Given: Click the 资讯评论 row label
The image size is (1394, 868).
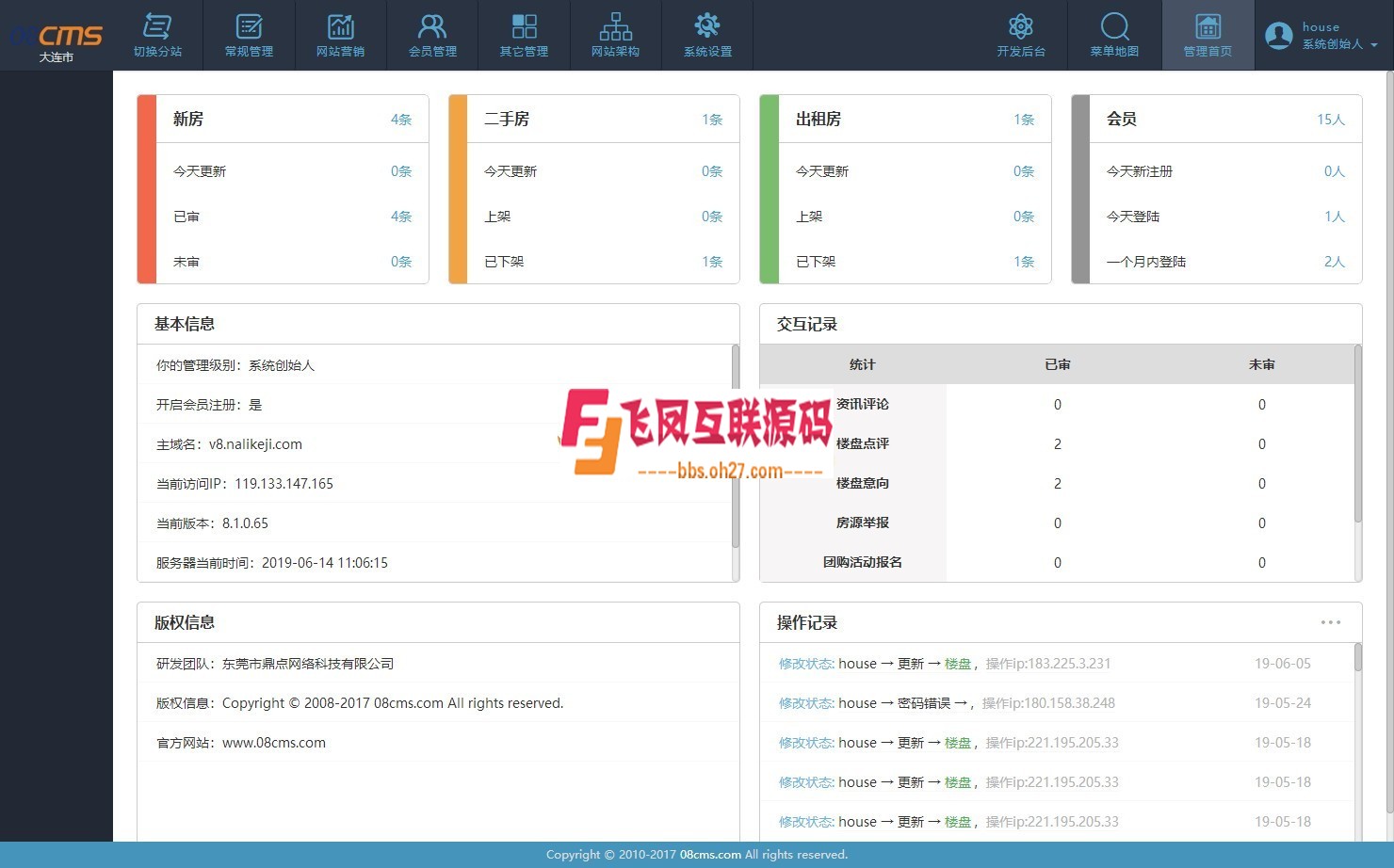Looking at the screenshot, I should [863, 404].
